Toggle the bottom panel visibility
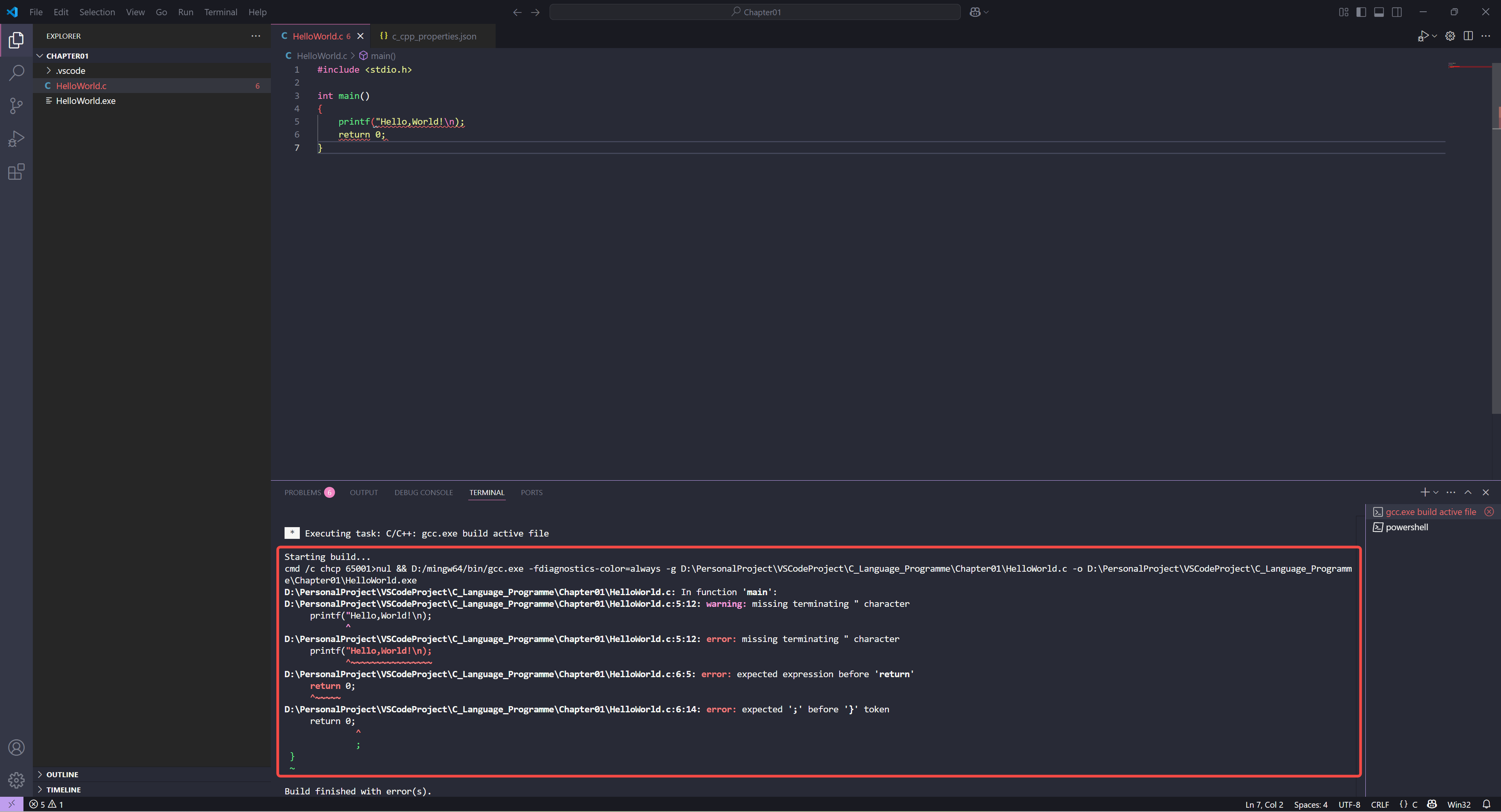This screenshot has width=1501, height=812. [1379, 12]
